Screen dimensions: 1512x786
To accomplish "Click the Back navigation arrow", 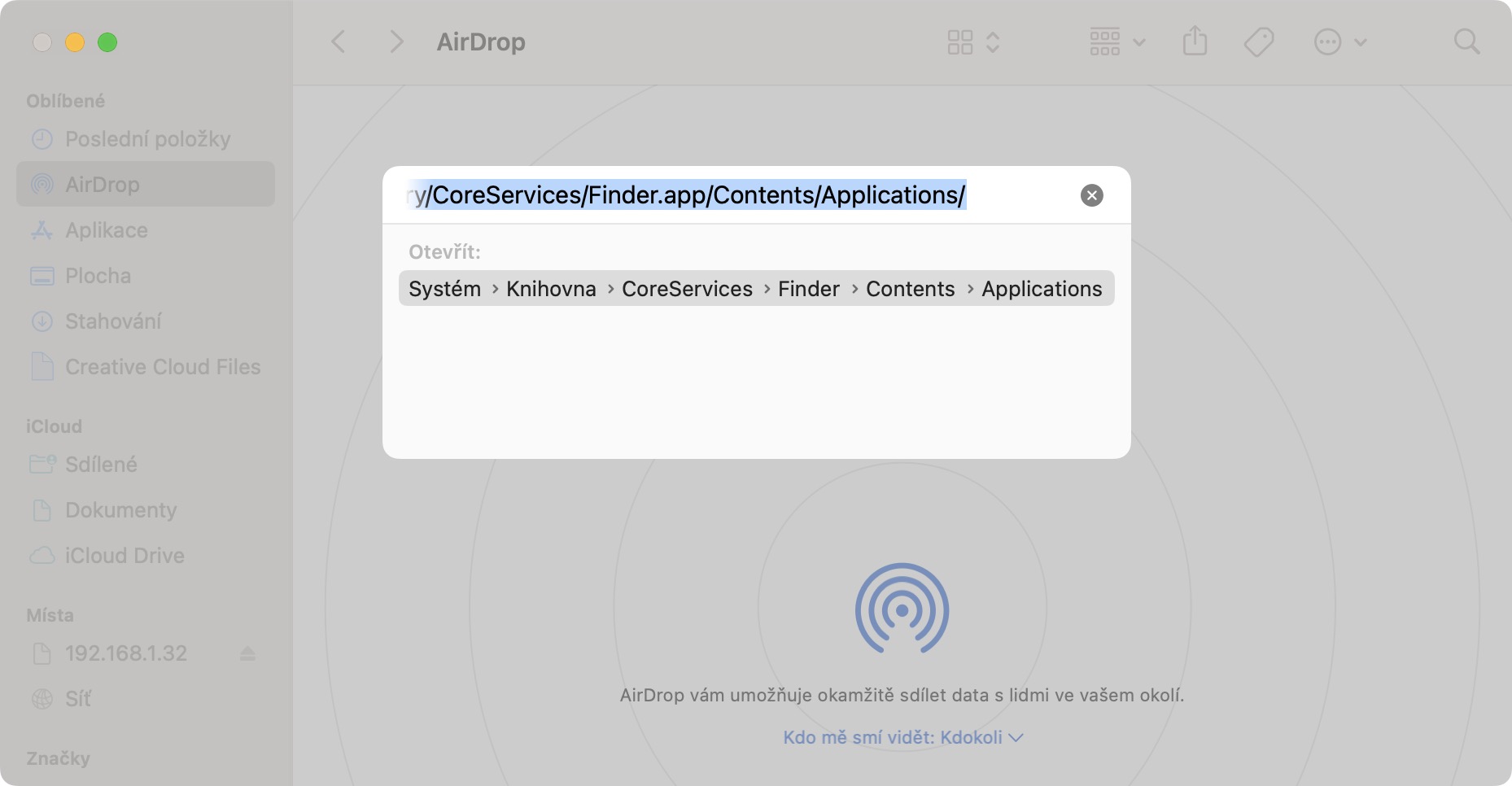I will [339, 41].
